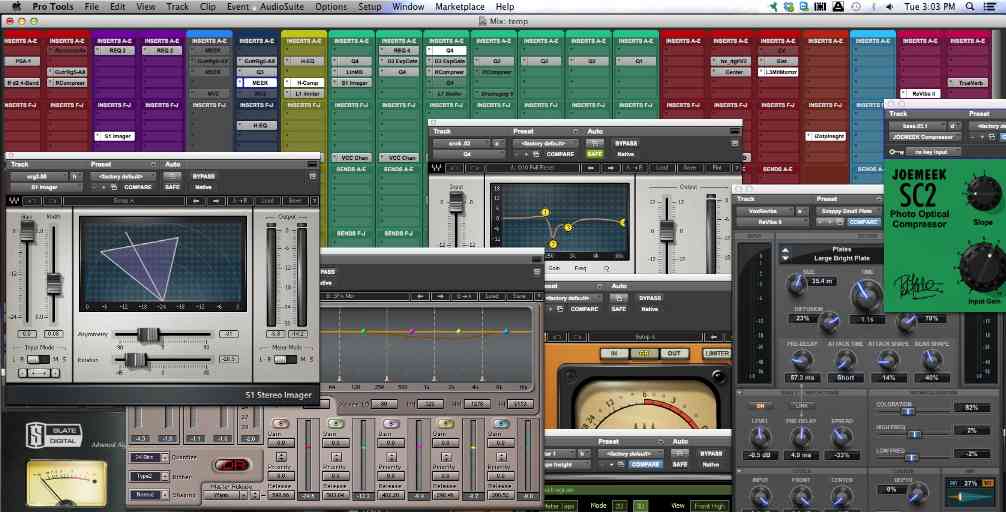
Task: Click the highlighted COMPARE button in ReVibe window
Action: (x=864, y=221)
